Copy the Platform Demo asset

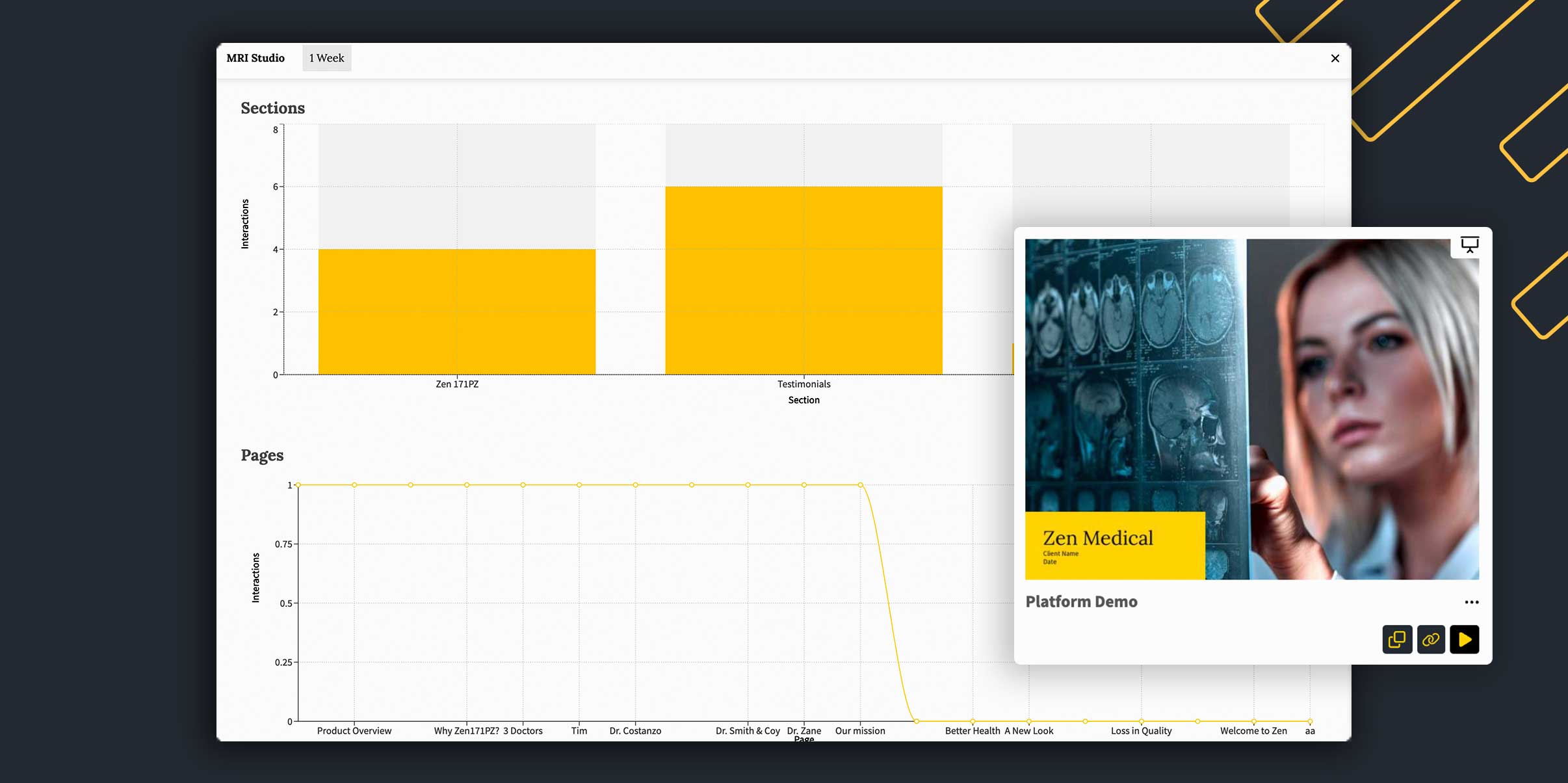point(1396,639)
